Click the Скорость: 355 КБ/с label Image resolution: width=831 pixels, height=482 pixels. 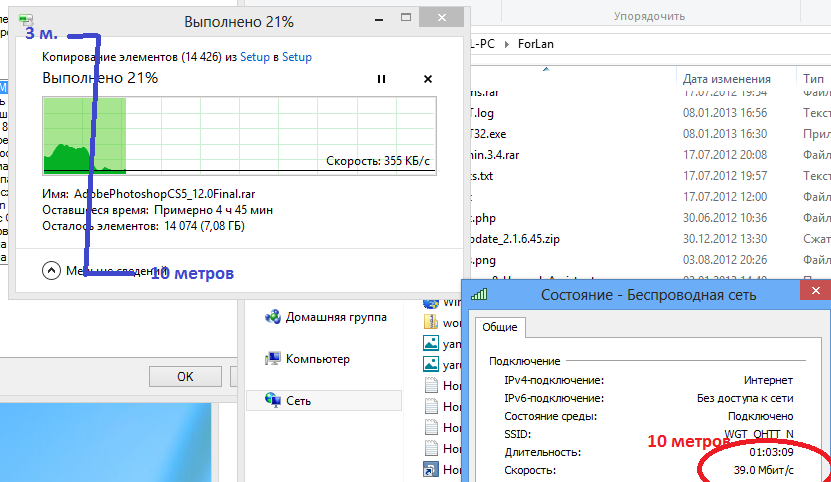378,161
